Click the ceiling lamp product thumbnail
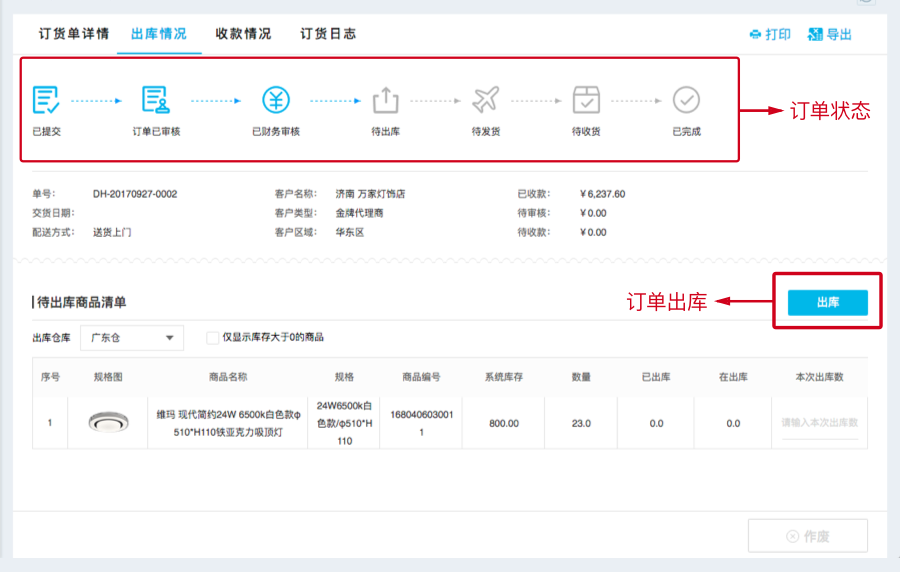The height and width of the screenshot is (572, 900). pyautogui.click(x=108, y=423)
